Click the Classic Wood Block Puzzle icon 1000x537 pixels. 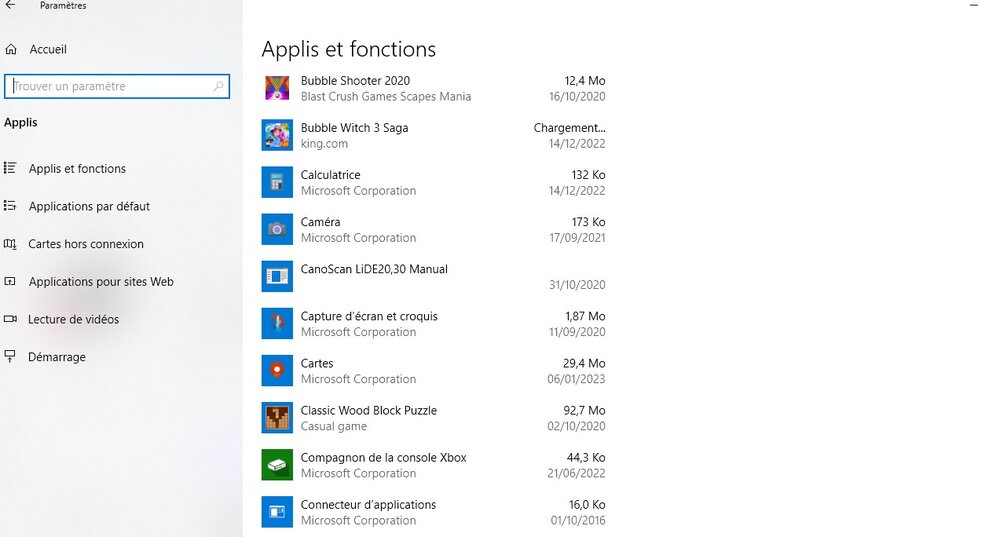coord(277,417)
